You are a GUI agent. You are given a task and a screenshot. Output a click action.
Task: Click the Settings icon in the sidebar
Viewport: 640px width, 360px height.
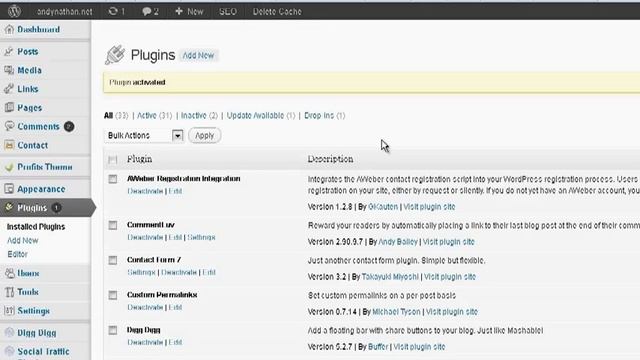9,311
